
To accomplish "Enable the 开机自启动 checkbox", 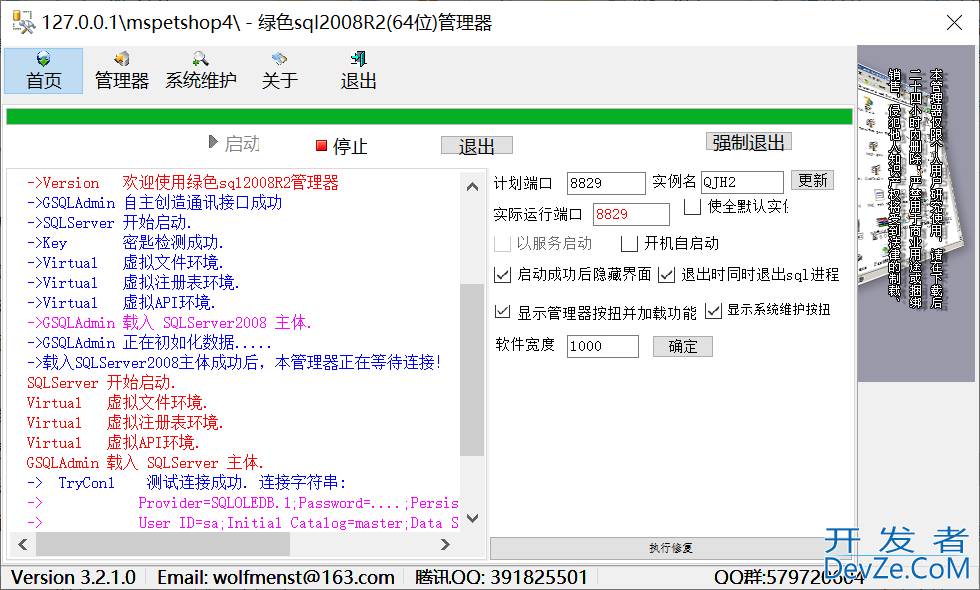I will click(x=629, y=244).
